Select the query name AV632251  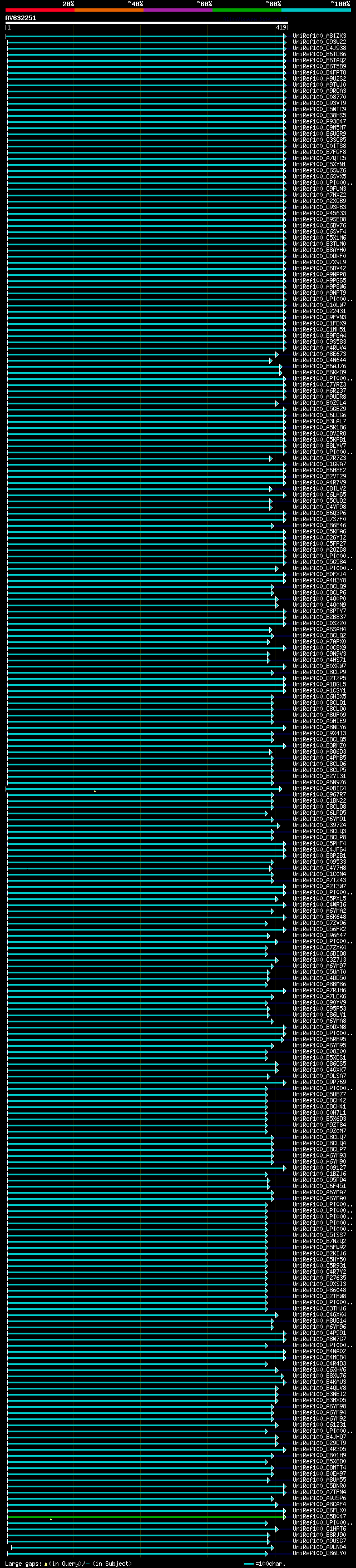pyautogui.click(x=21, y=18)
